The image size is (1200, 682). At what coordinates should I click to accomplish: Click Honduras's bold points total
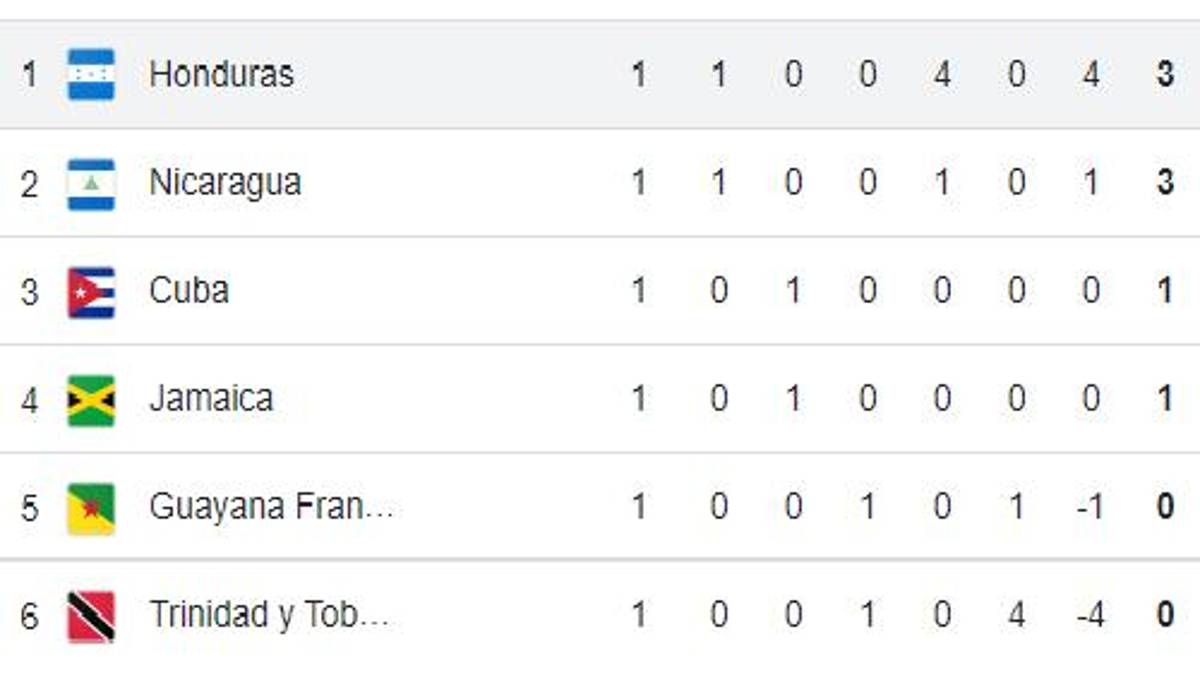point(1165,75)
